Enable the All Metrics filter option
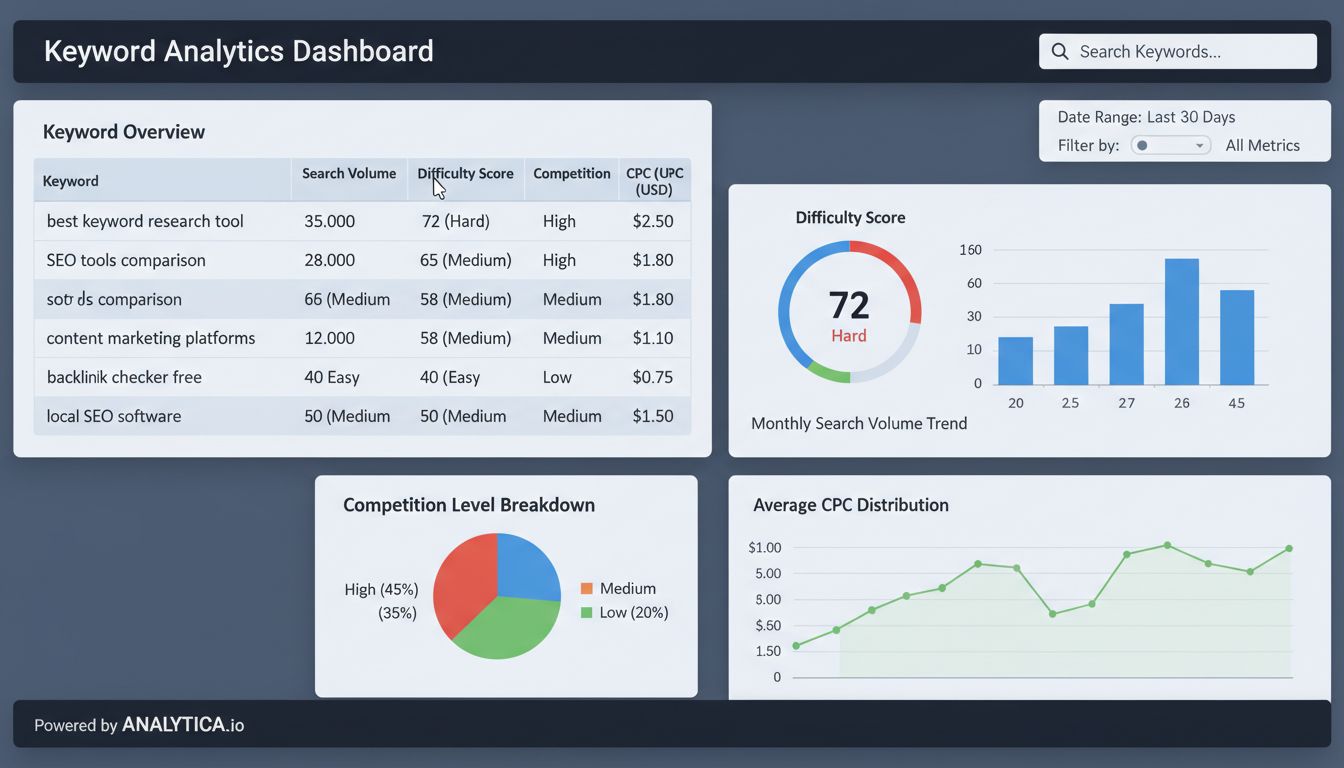Viewport: 1344px width, 768px height. coord(1262,145)
